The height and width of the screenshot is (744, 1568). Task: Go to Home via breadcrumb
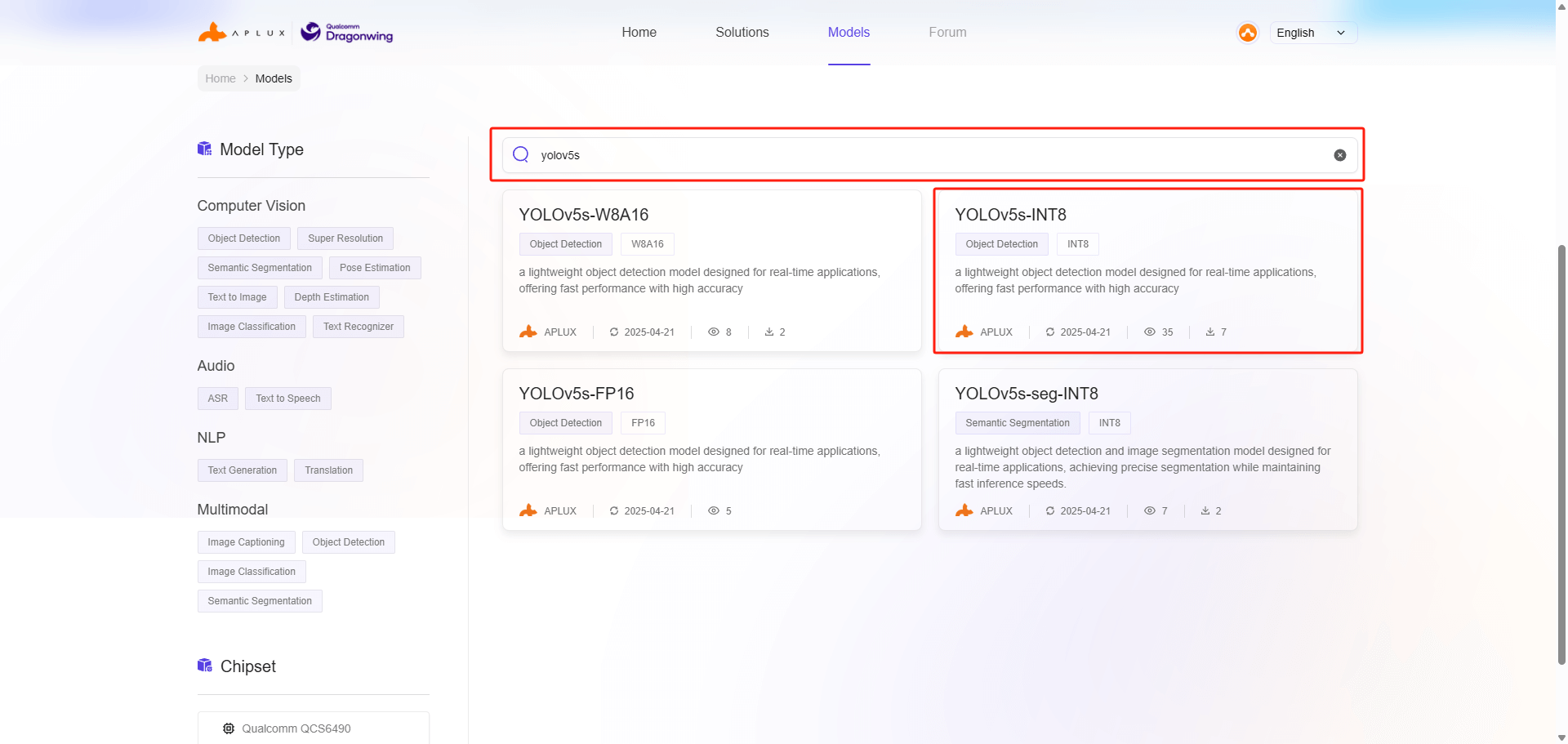point(220,78)
